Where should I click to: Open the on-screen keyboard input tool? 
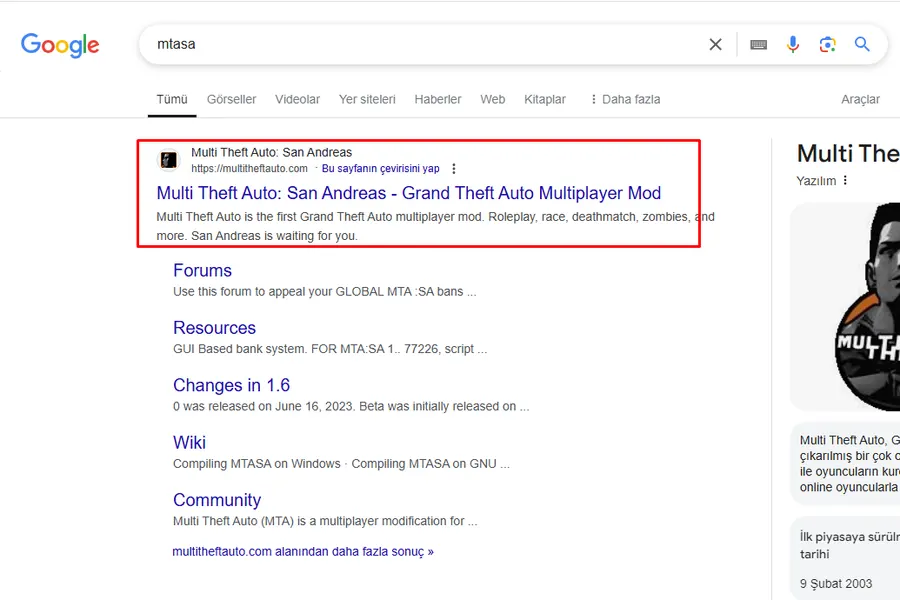click(x=758, y=45)
